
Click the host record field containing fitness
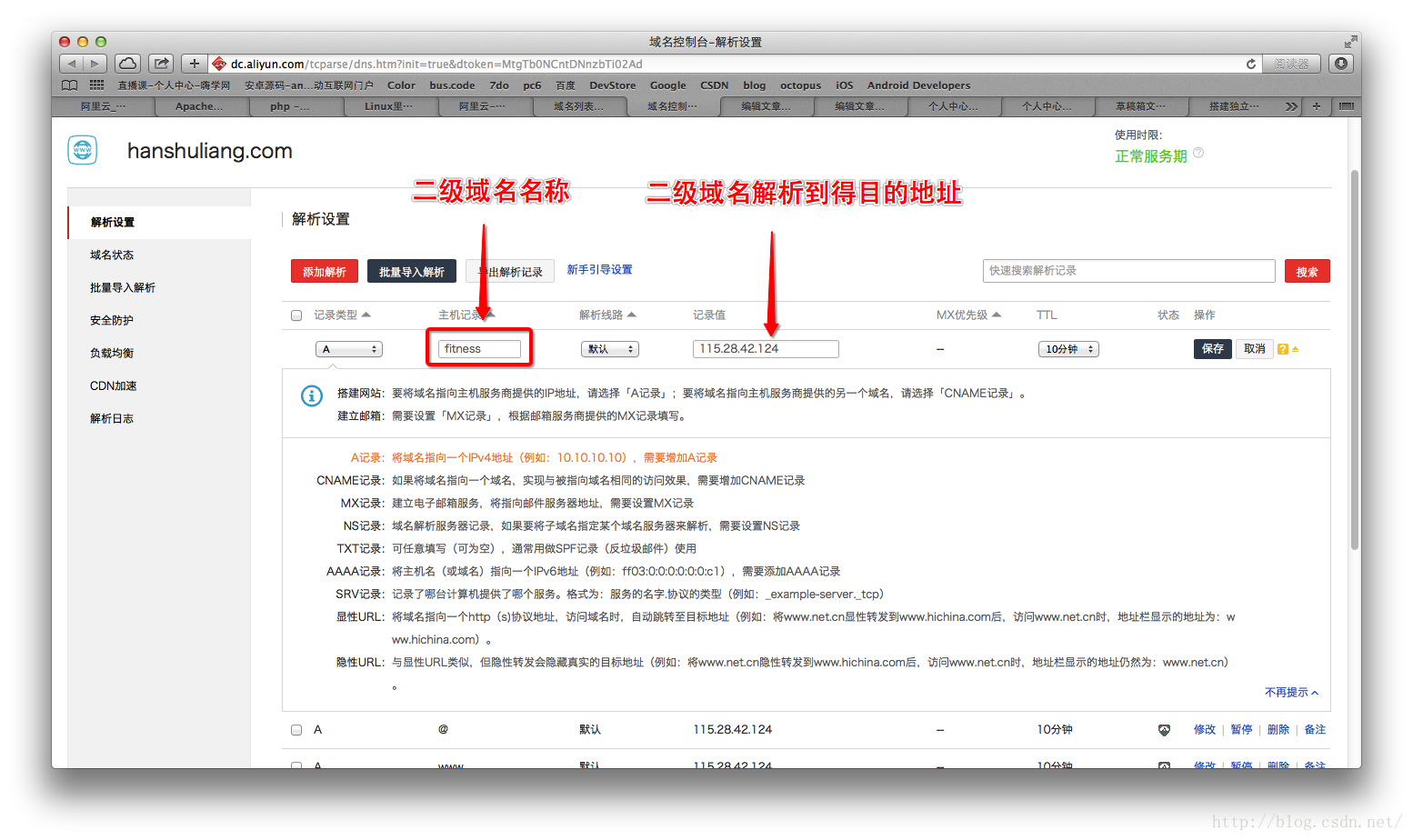[x=479, y=349]
